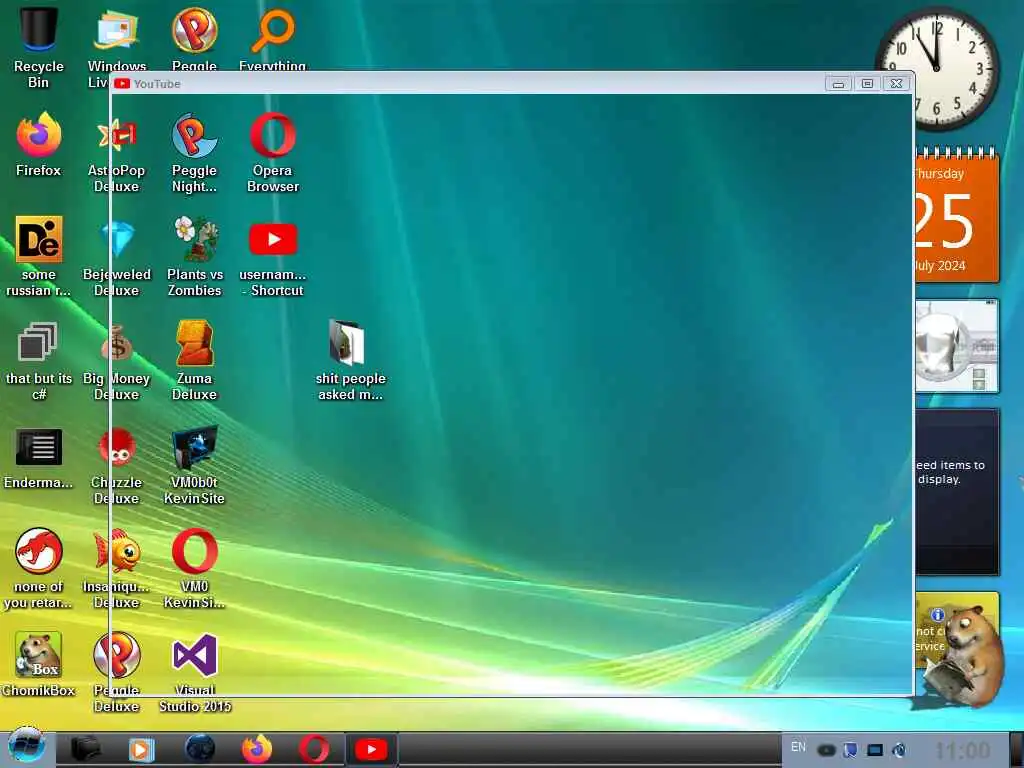The image size is (1024, 768).
Task: Select the AstroPop Deluxe icon
Action: (117, 134)
